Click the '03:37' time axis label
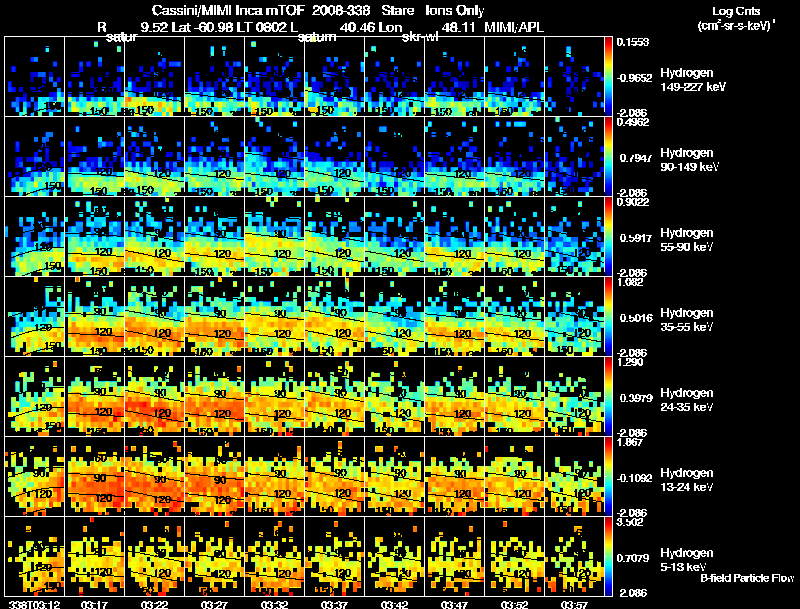The width and height of the screenshot is (800, 609). pos(334,604)
